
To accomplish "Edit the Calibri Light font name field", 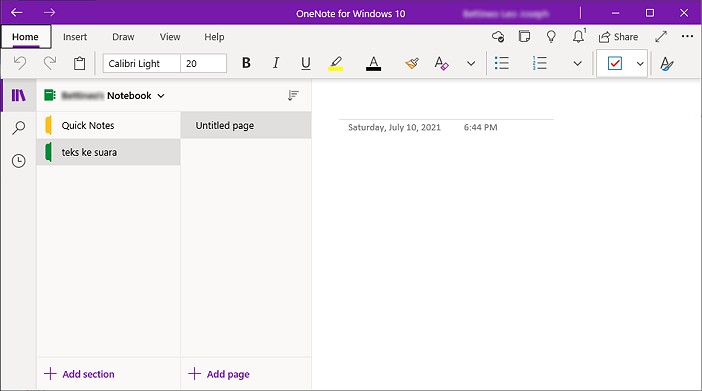I will [x=141, y=63].
